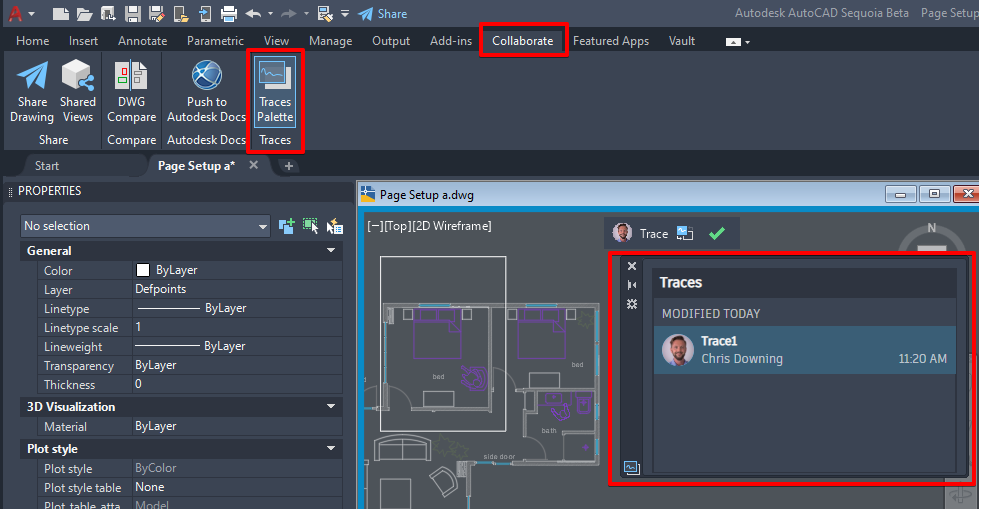Open the Featured Apps tab
Image resolution: width=981 pixels, height=509 pixels.
click(x=611, y=41)
